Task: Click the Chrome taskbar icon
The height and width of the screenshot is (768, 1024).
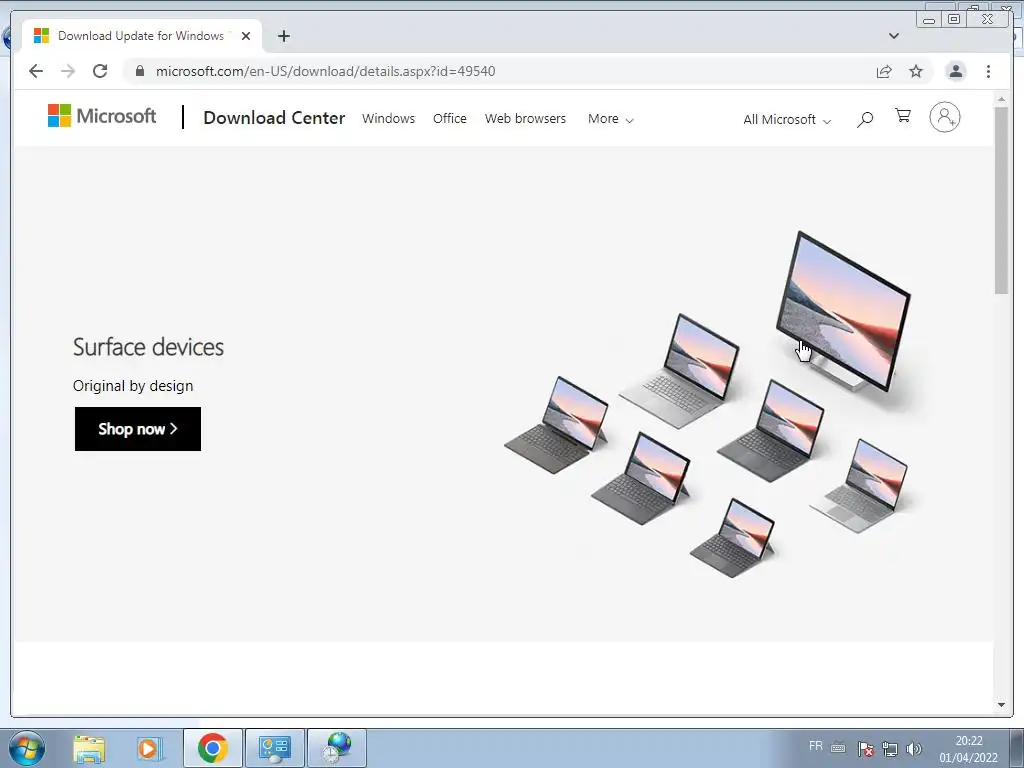Action: tap(213, 748)
